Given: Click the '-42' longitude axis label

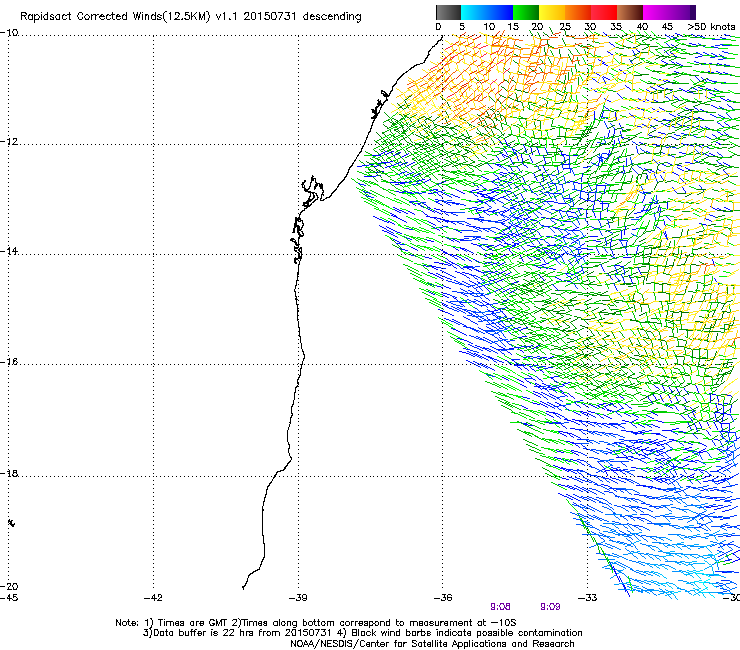Looking at the screenshot, I should click(x=153, y=598).
